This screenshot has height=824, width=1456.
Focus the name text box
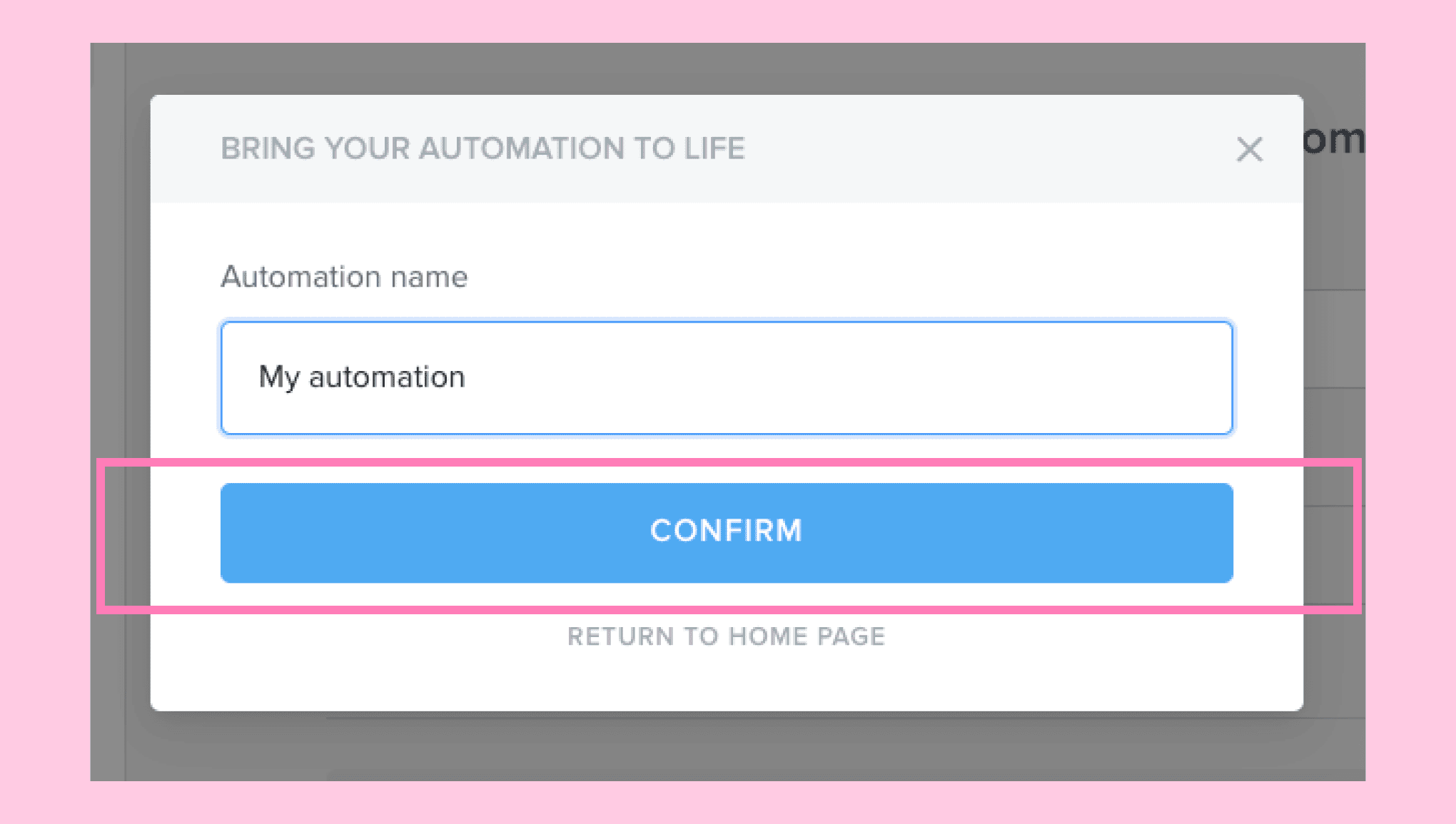(727, 377)
